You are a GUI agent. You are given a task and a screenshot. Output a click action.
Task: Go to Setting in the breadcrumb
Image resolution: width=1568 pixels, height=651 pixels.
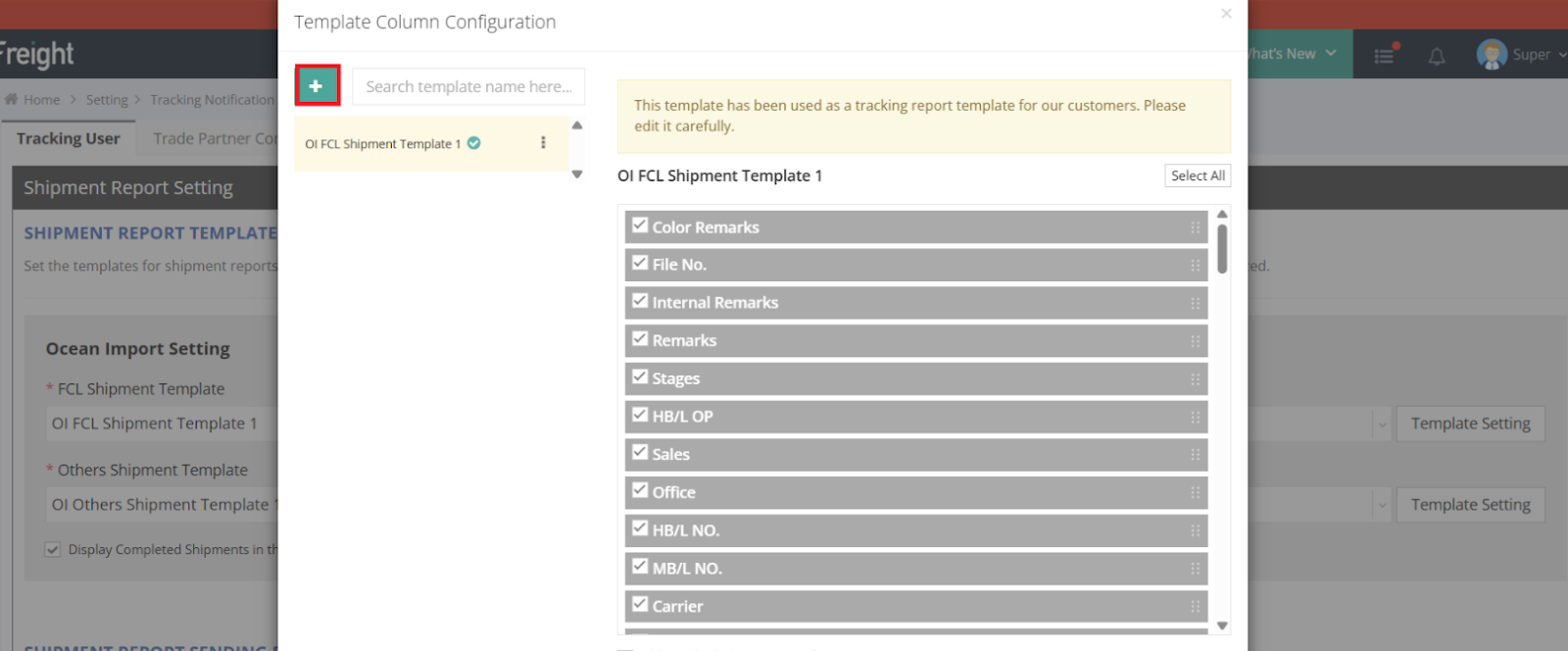107,100
